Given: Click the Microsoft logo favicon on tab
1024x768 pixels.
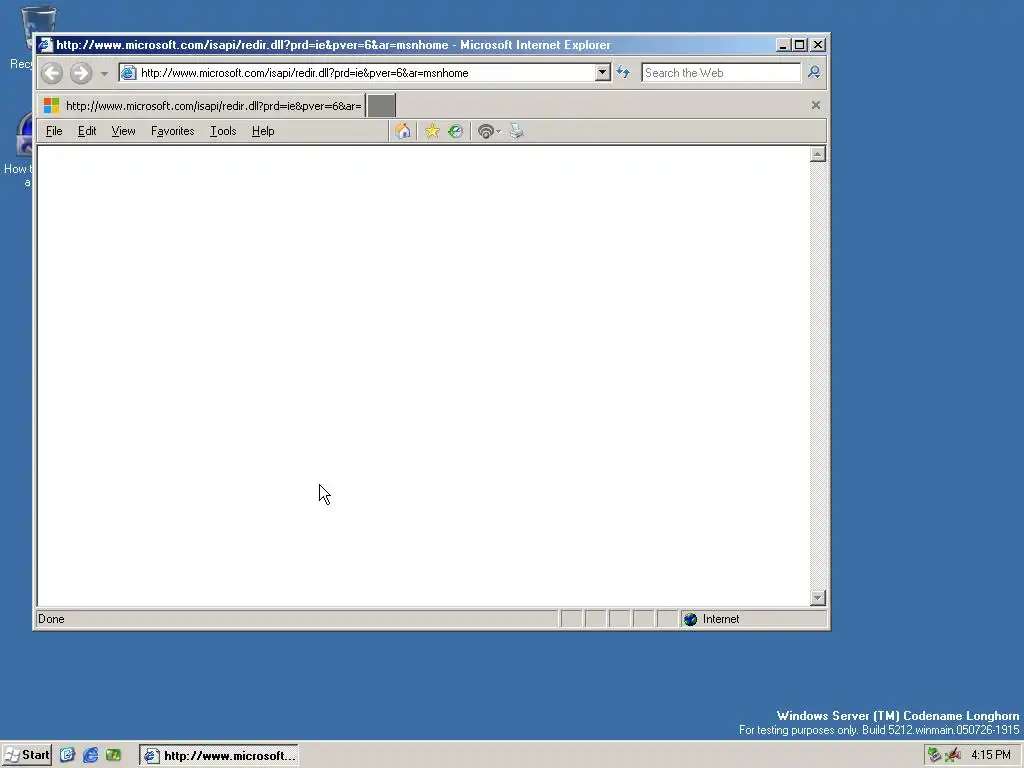Looking at the screenshot, I should (x=52, y=105).
